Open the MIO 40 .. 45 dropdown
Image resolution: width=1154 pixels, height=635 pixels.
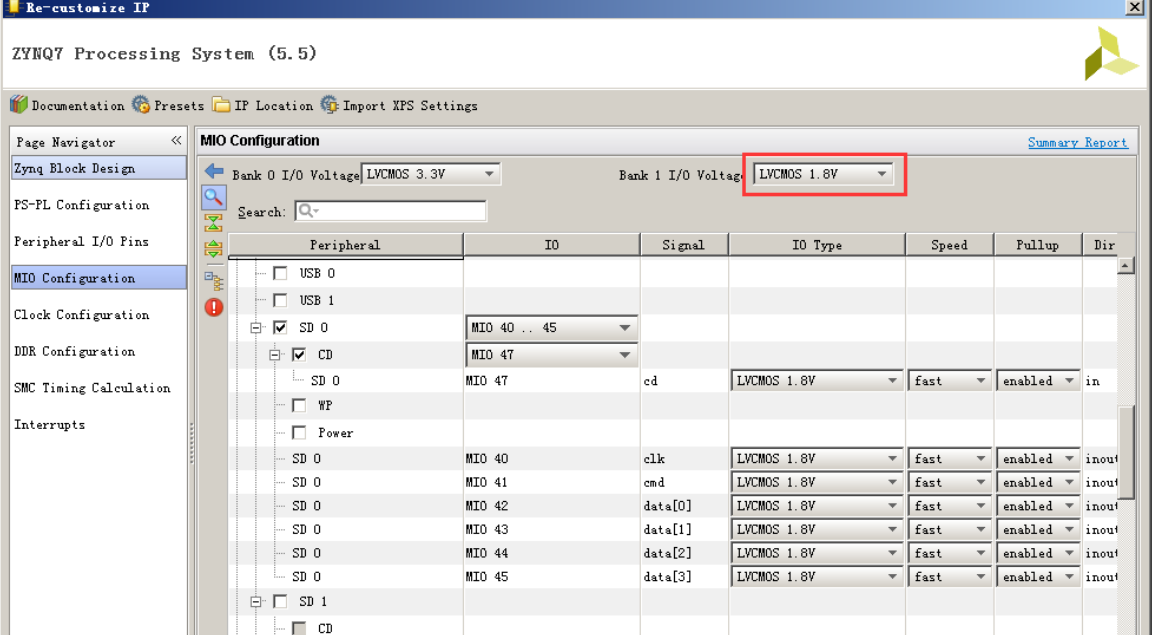pos(551,327)
